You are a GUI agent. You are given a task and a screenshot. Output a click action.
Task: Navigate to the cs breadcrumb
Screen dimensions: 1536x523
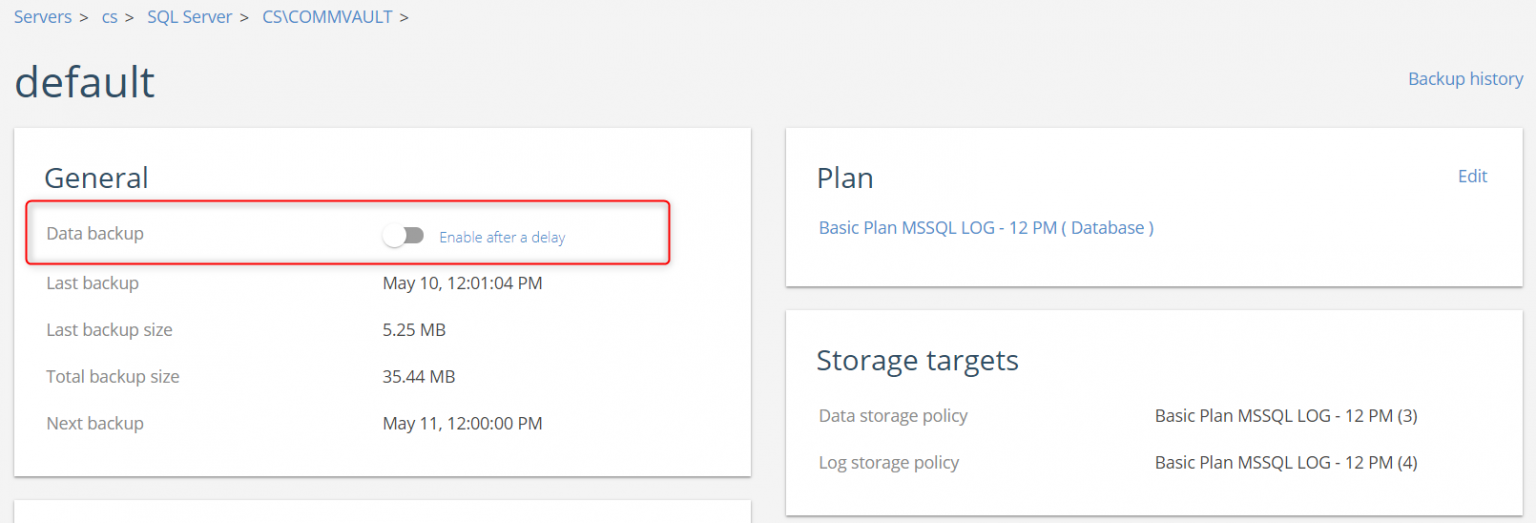(x=110, y=17)
